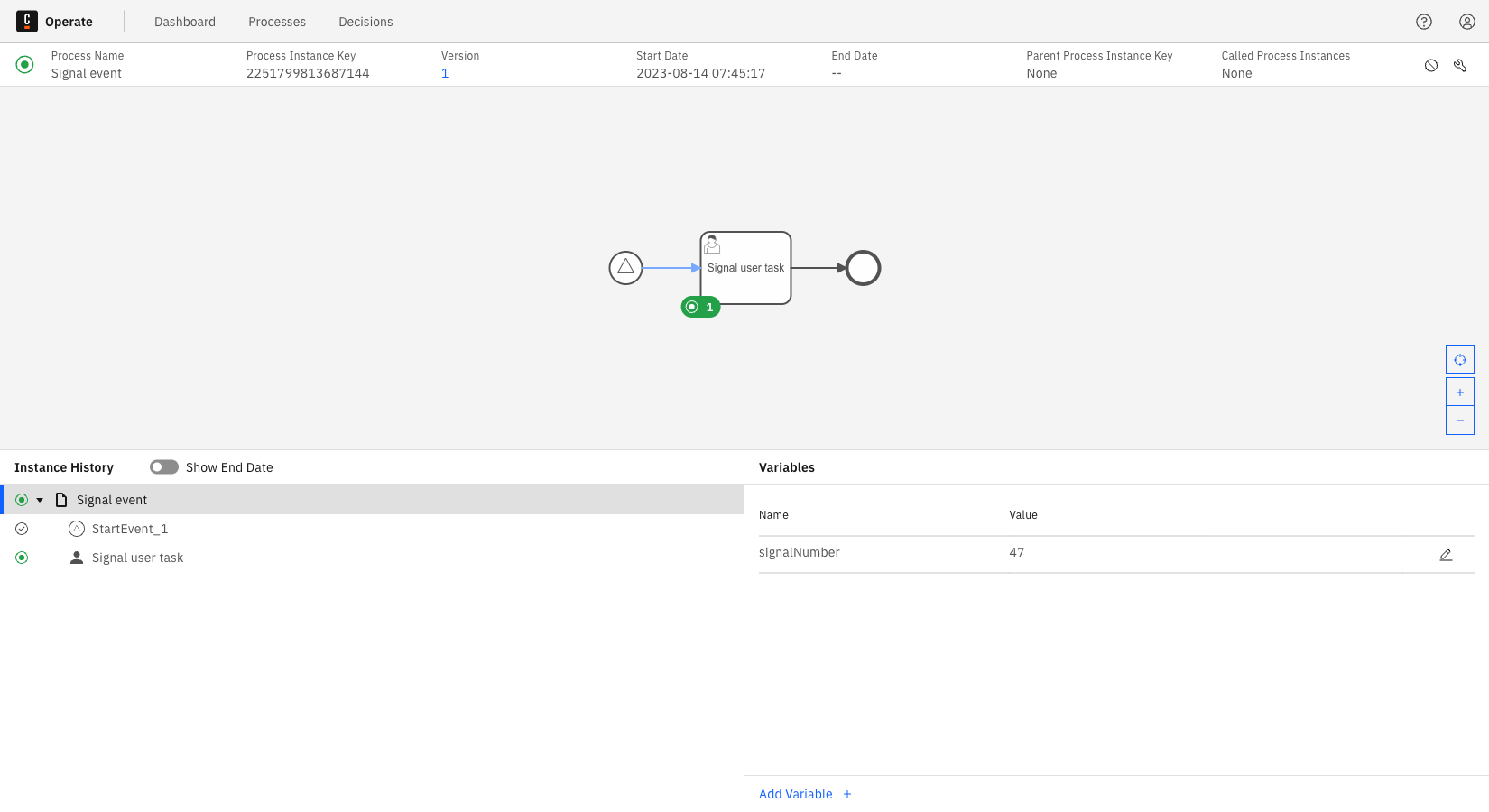Image resolution: width=1489 pixels, height=812 pixels.
Task: Open the Dashboard page
Action: pyautogui.click(x=185, y=22)
